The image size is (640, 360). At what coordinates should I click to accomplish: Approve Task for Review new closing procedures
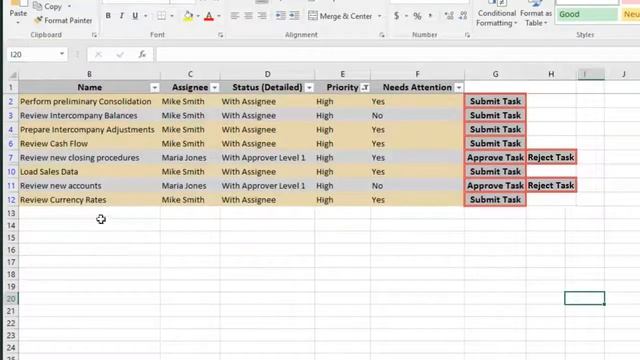click(495, 158)
